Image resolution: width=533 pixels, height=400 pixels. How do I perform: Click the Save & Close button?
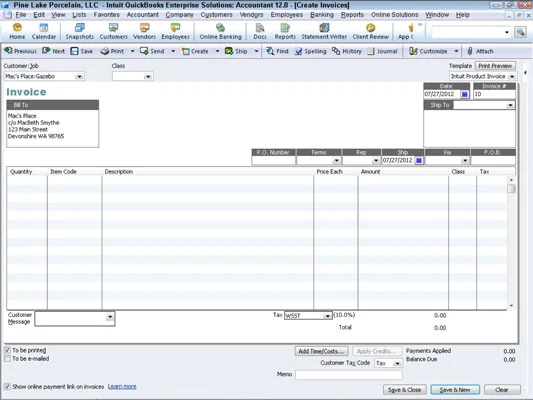[405, 389]
